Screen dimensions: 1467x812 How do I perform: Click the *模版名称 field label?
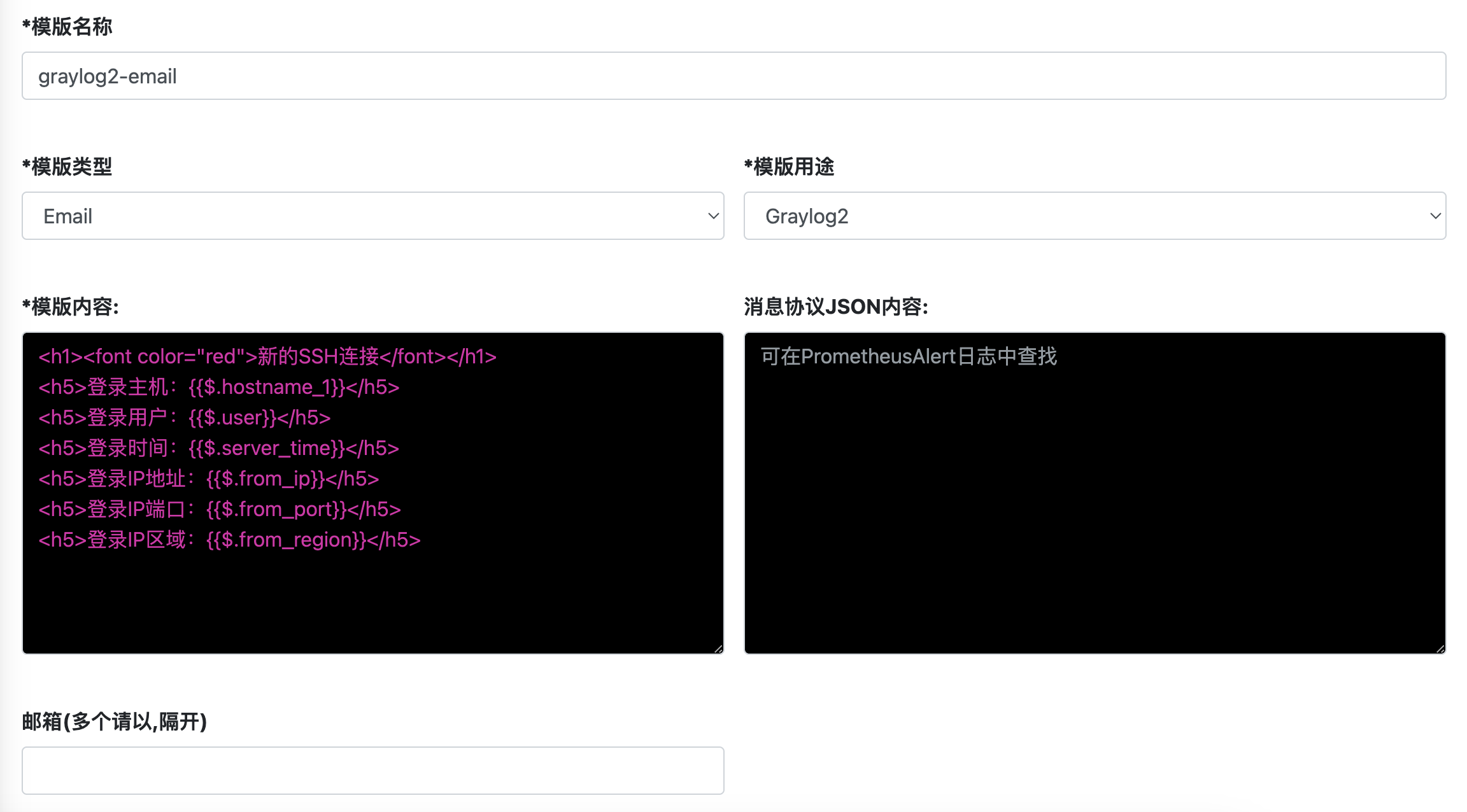point(67,27)
